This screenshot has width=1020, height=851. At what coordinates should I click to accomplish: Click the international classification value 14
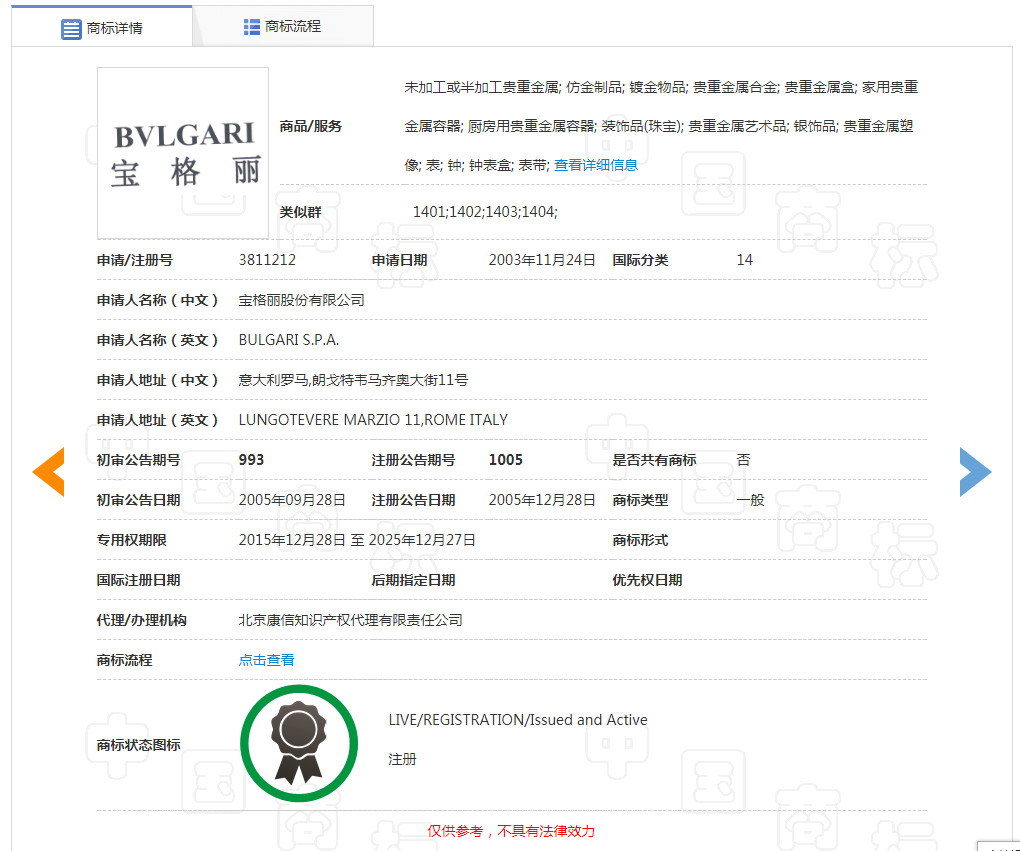tap(744, 259)
